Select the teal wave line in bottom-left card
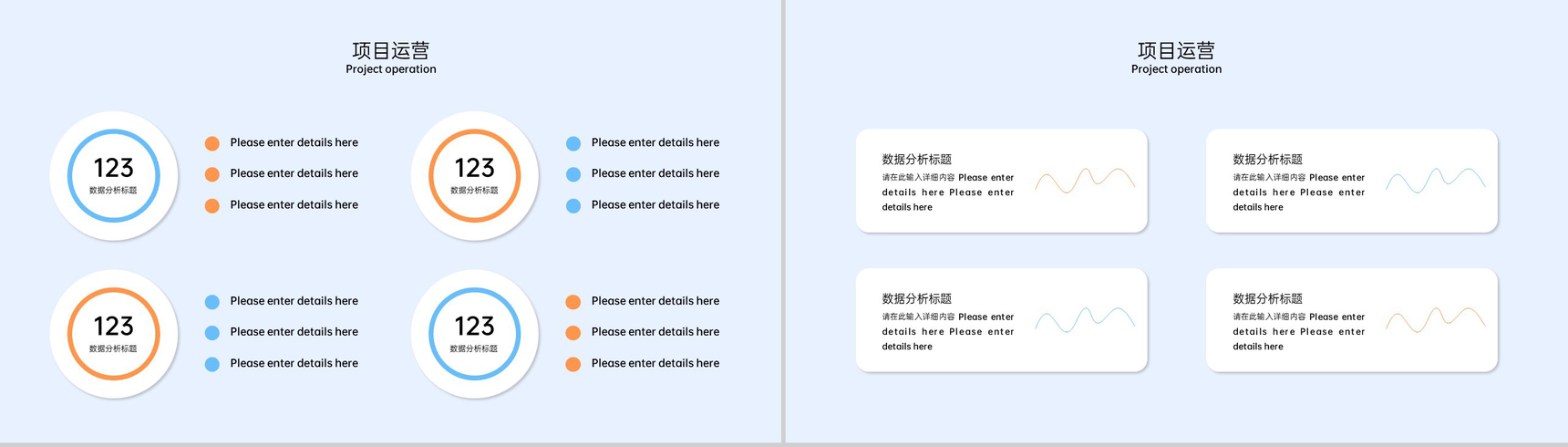Screen dimensions: 1568x447 (1085, 319)
